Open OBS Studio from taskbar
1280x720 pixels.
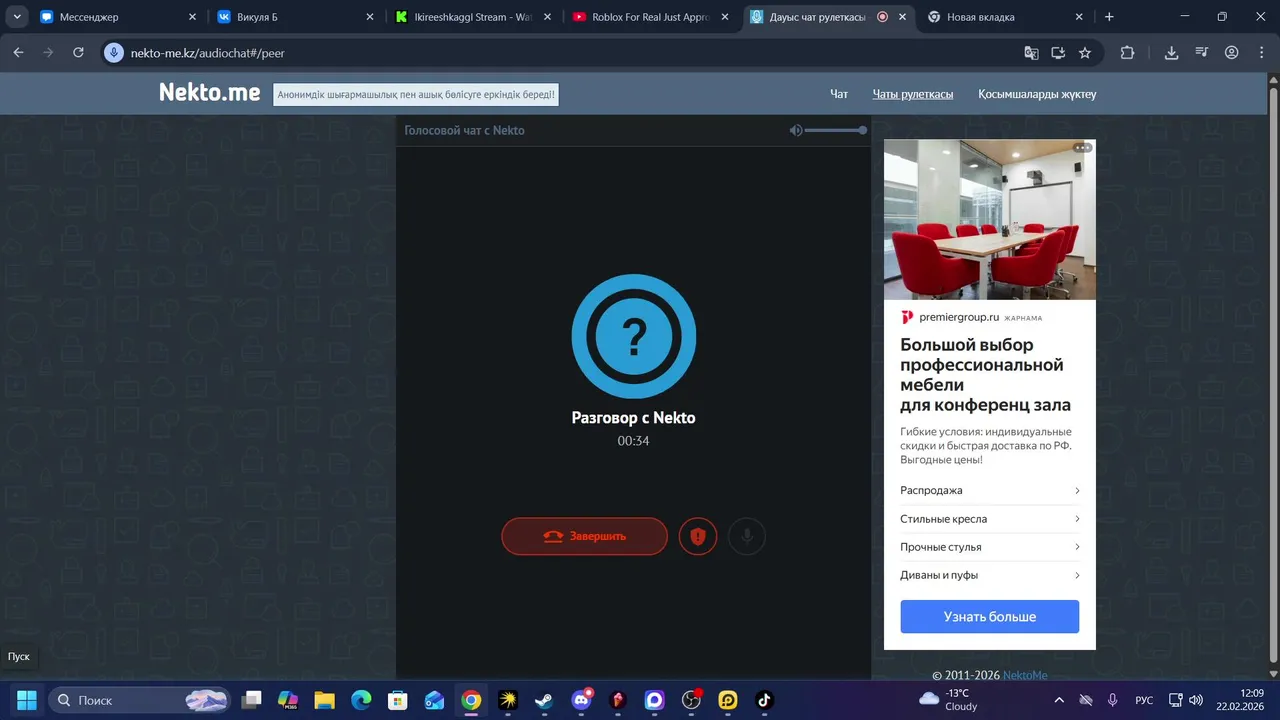click(x=691, y=700)
